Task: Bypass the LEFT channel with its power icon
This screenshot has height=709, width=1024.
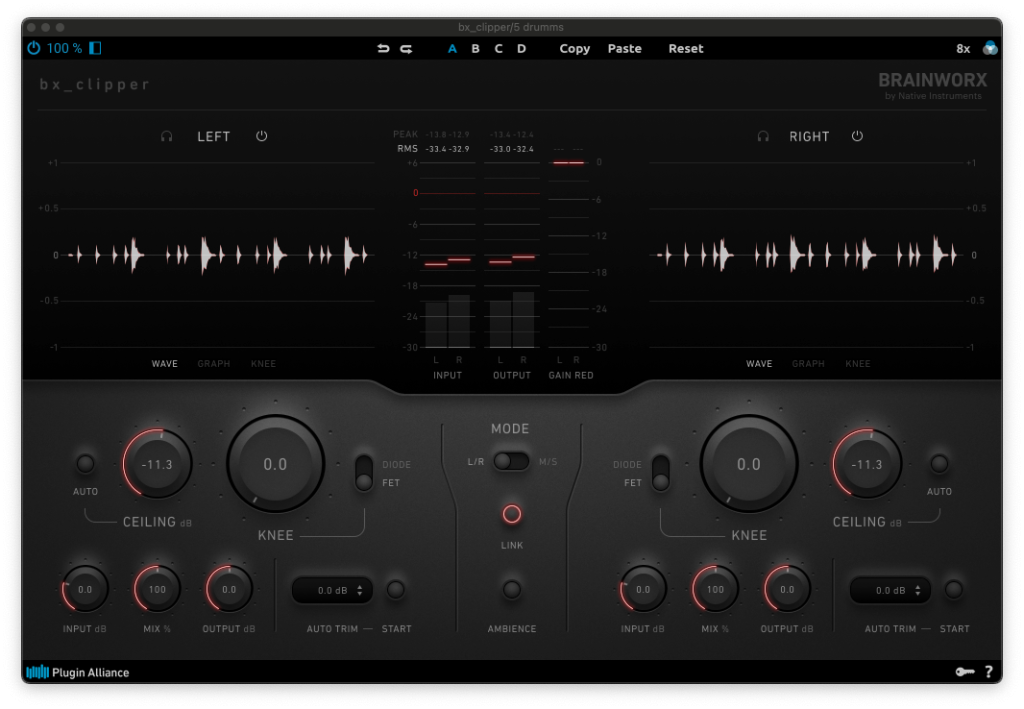Action: point(262,137)
